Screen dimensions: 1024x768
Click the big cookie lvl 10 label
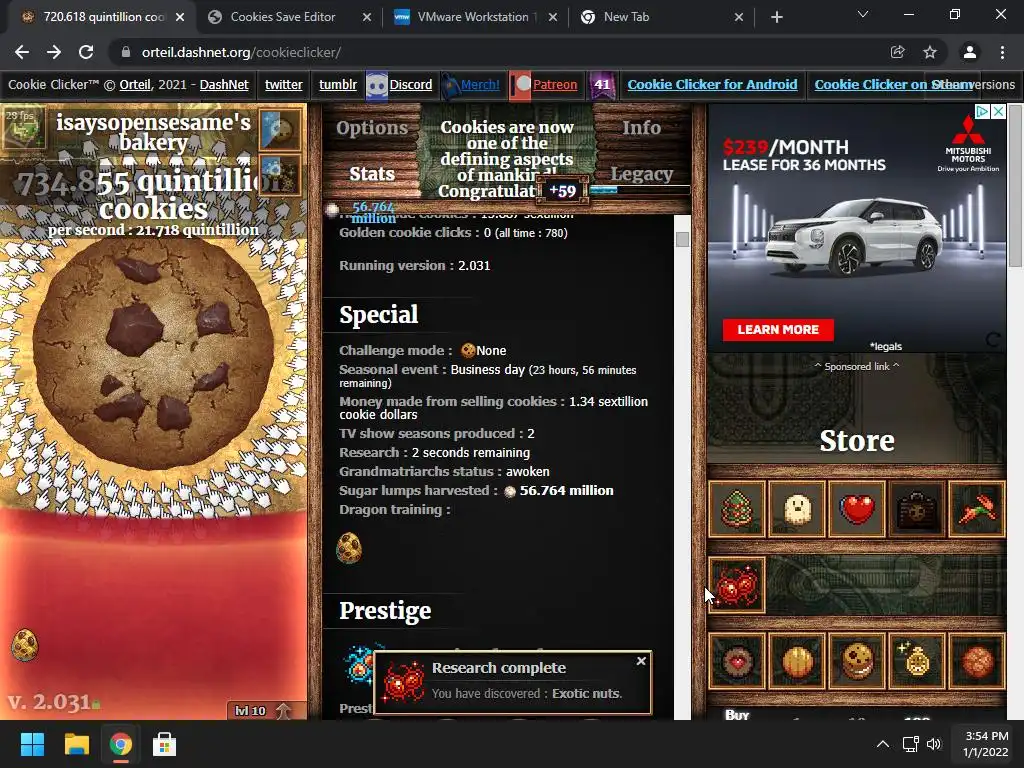click(x=250, y=711)
